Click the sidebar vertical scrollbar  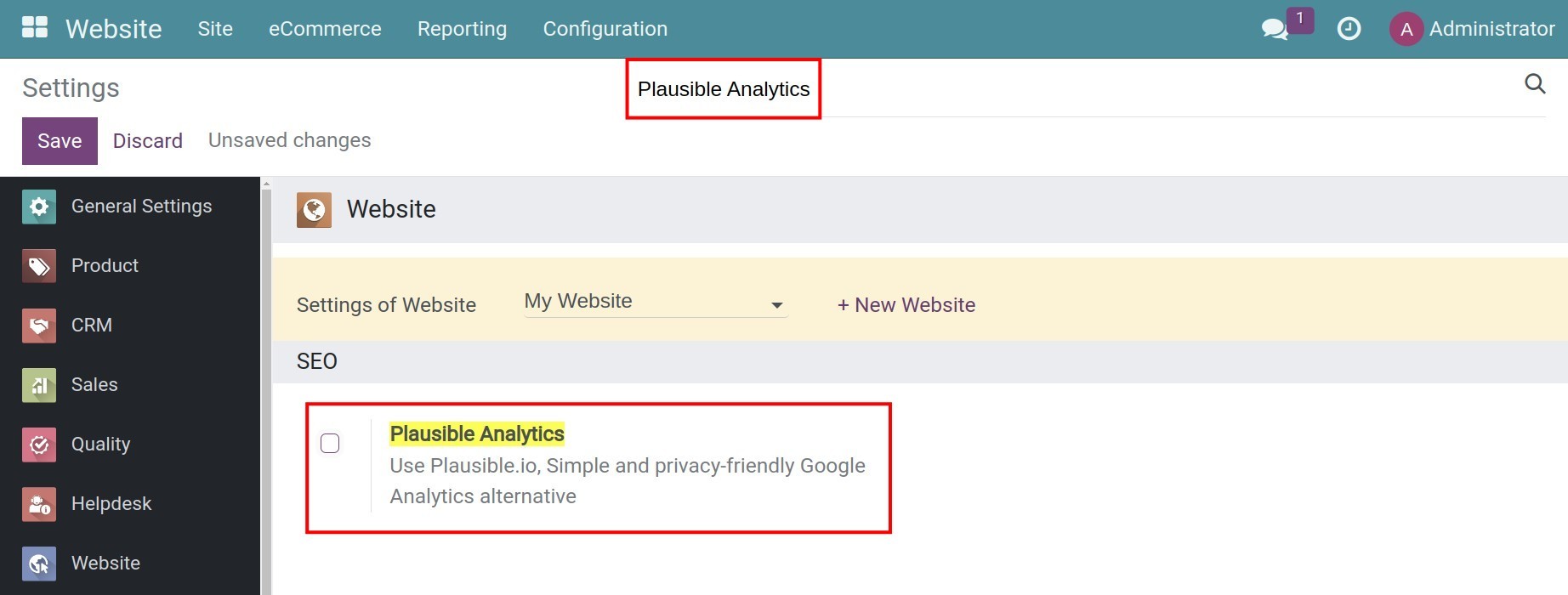pyautogui.click(x=266, y=391)
